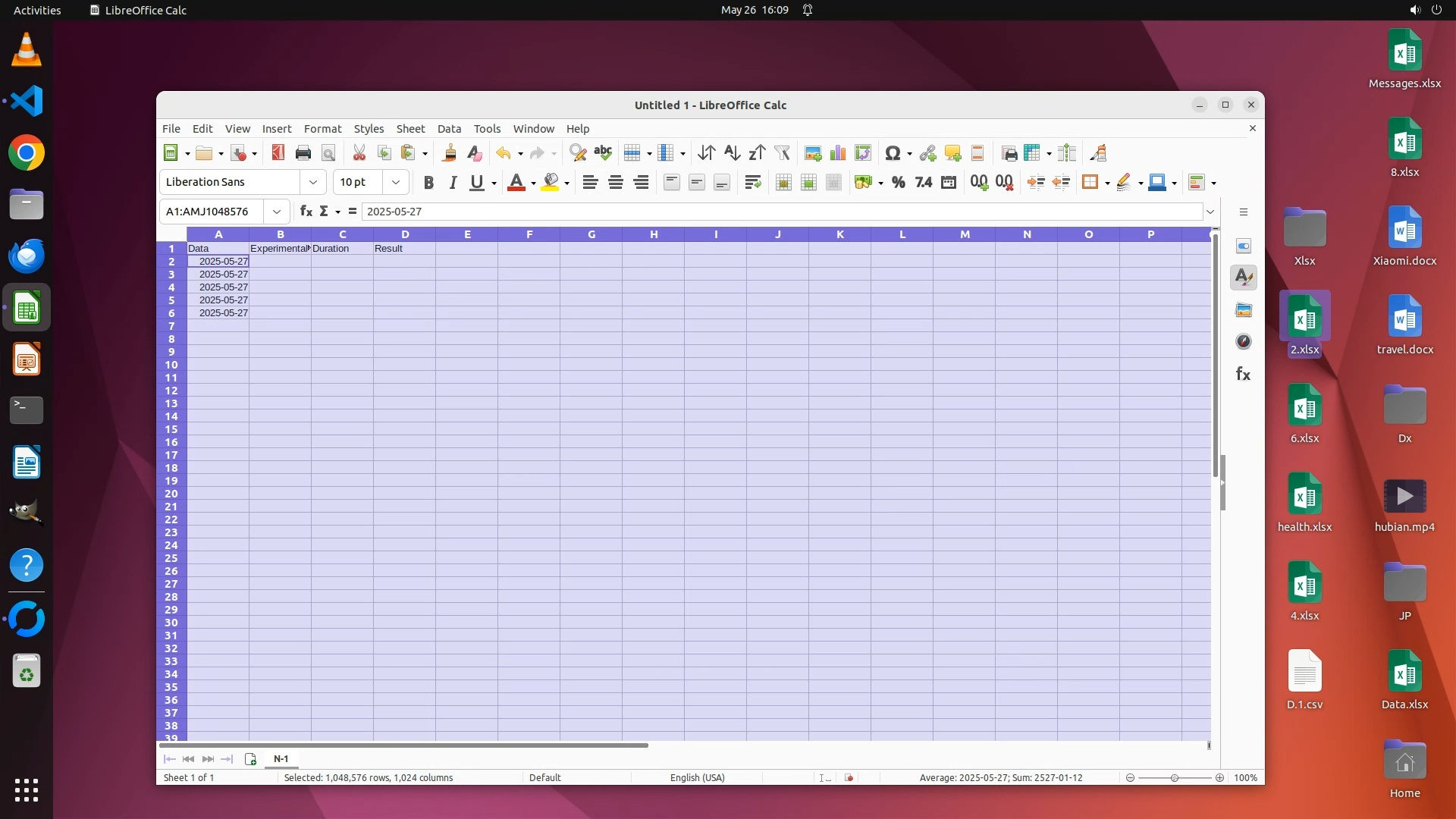This screenshot has width=1456, height=819.
Task: Open the Function Wizard beside formula bar
Action: pos(306,212)
